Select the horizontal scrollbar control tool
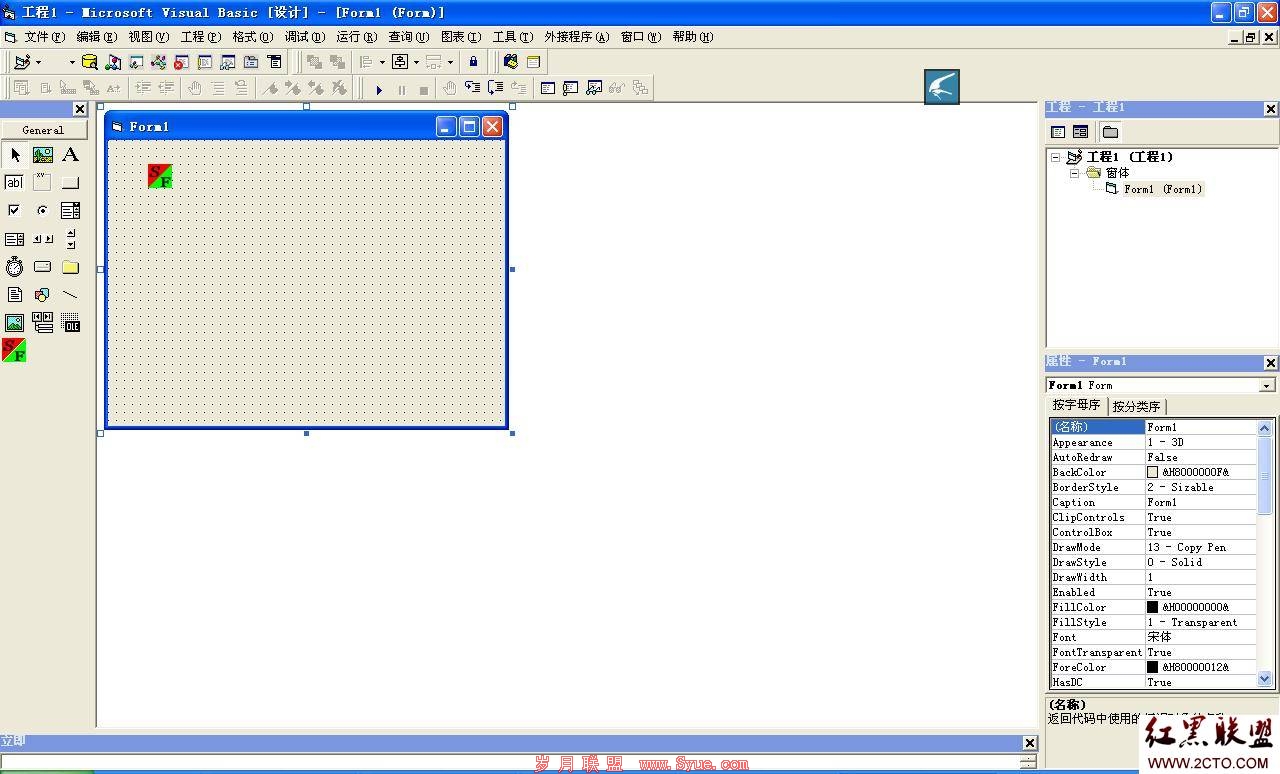This screenshot has width=1280, height=774. 42,239
